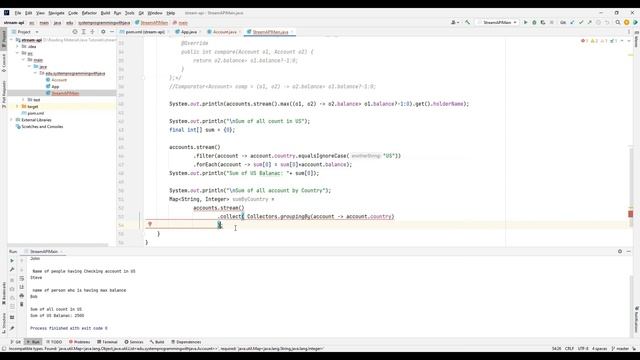Open the Navigate menu

56,13
